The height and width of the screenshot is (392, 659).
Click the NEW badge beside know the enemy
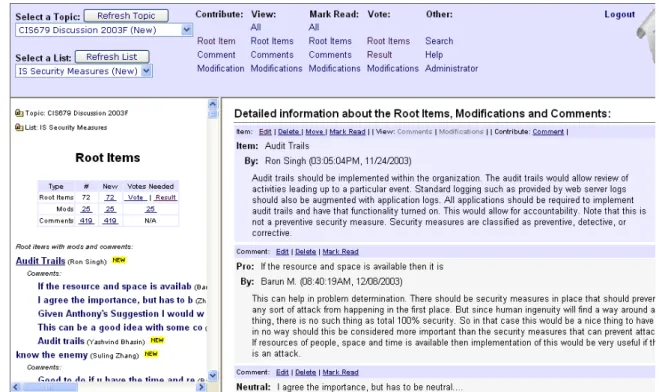click(x=151, y=354)
